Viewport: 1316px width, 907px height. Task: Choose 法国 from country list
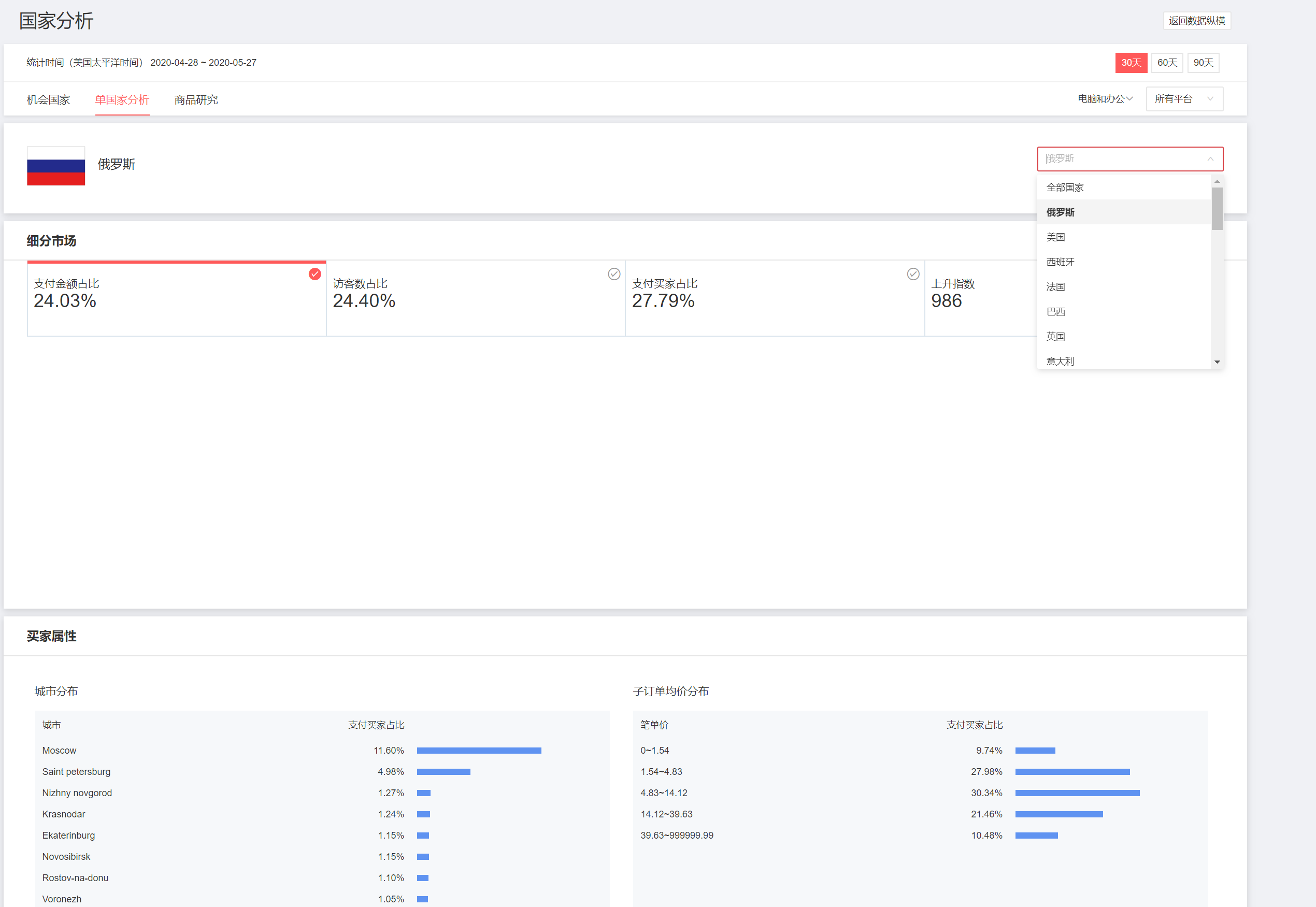pos(1124,287)
